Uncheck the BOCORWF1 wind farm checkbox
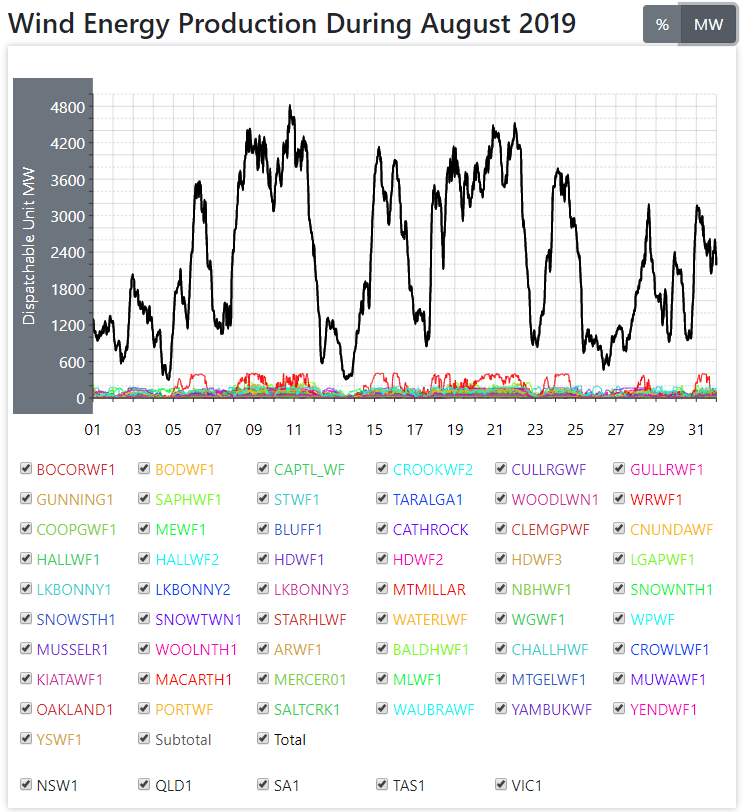Viewport: 748px width, 812px height. pyautogui.click(x=26, y=469)
